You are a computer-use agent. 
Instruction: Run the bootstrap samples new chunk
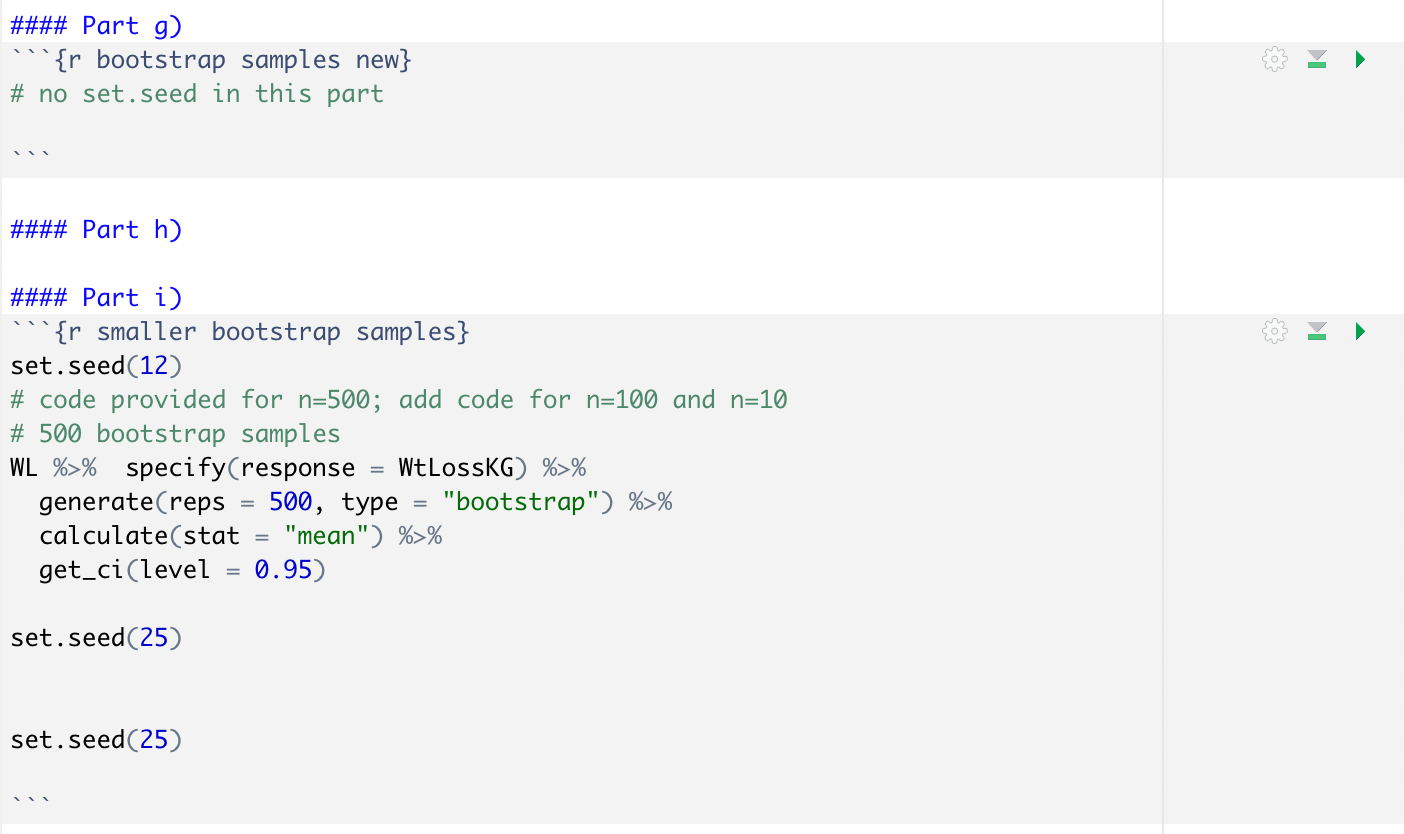pos(1360,60)
